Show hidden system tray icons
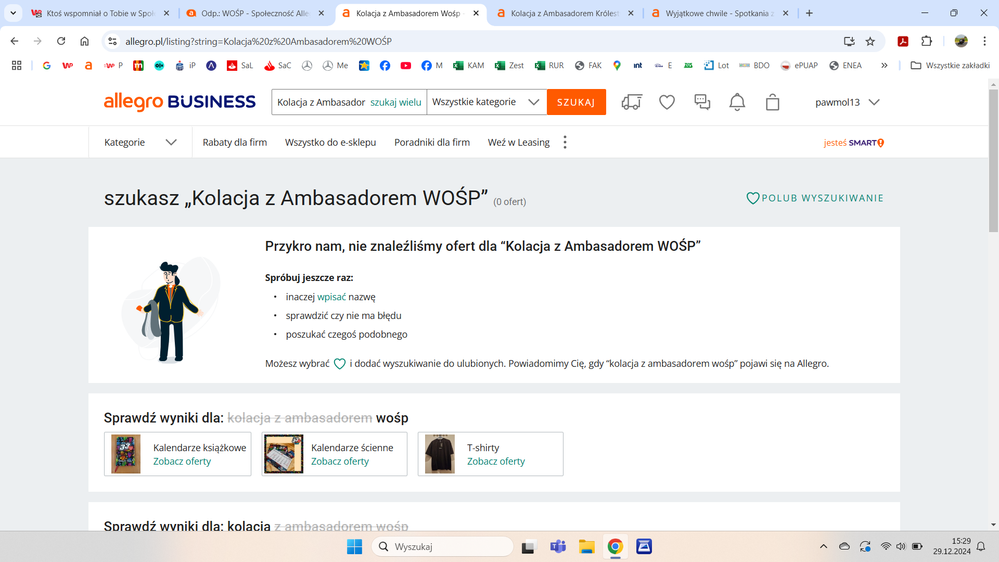The width and height of the screenshot is (999, 562). (823, 546)
